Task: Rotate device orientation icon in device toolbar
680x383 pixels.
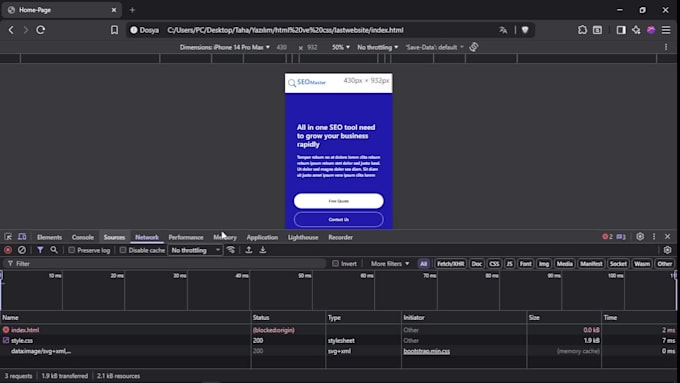Action: point(474,47)
